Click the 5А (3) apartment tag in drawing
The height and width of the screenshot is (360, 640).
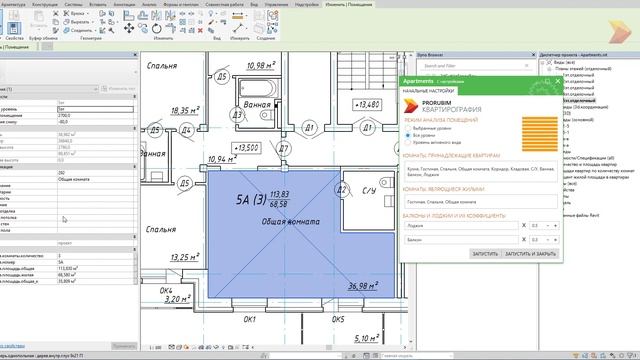[262, 200]
